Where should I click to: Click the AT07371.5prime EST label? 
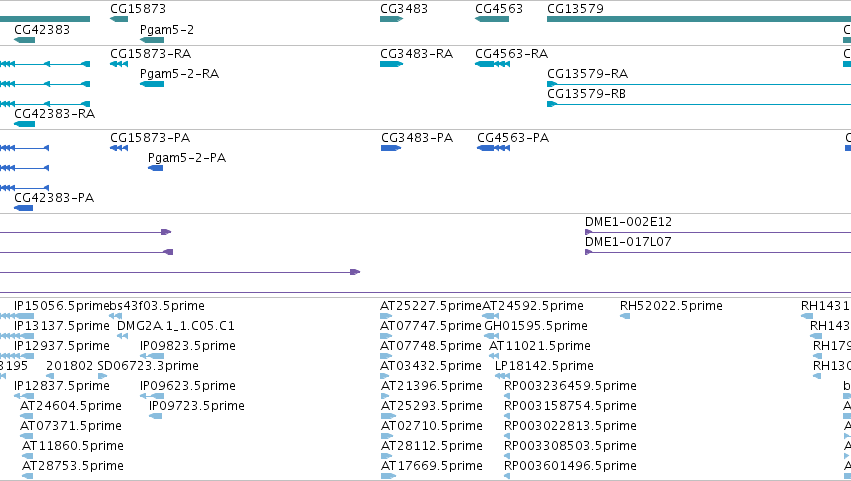pos(71,426)
